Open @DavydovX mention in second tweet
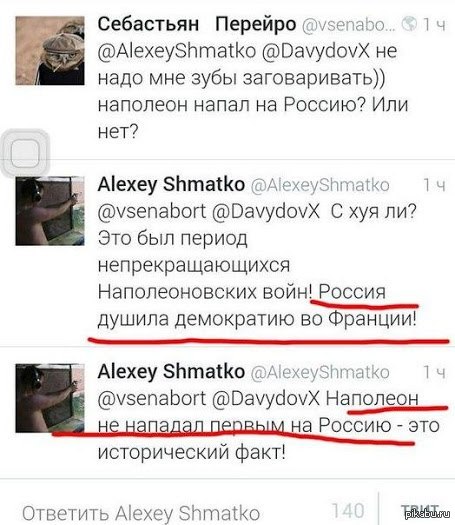455x525 pixels. point(266,212)
